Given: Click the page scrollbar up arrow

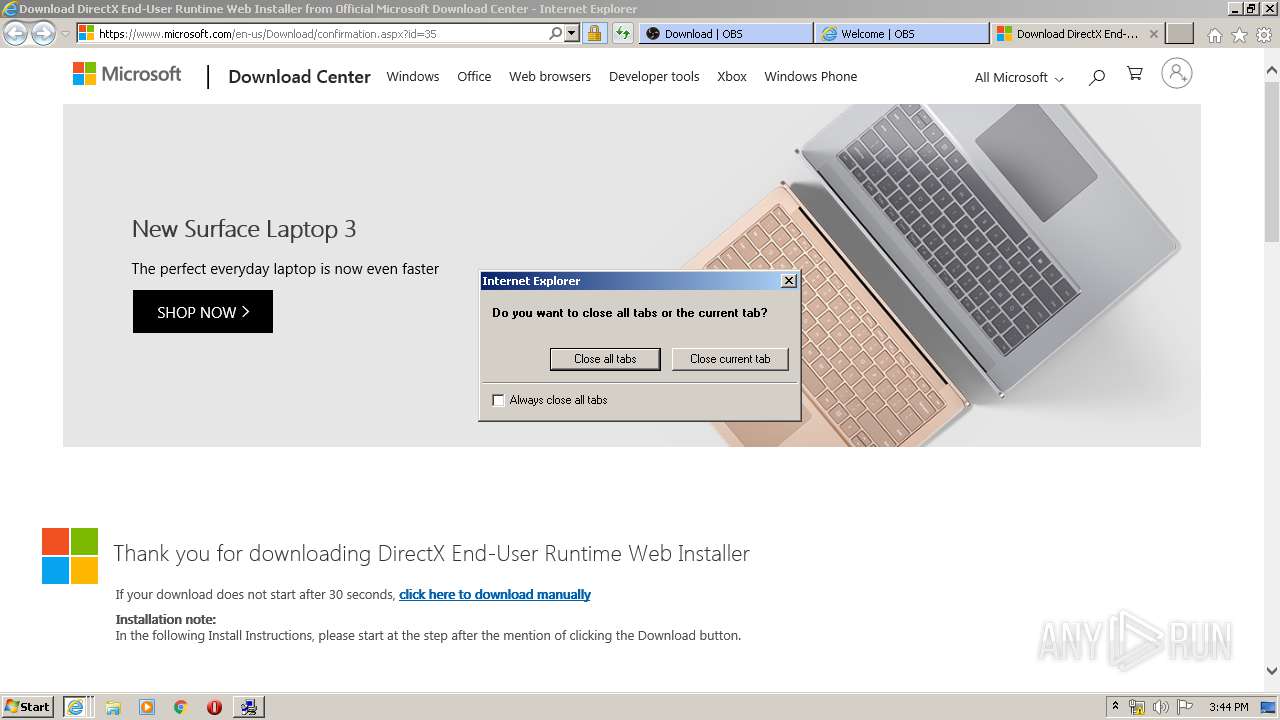Looking at the screenshot, I should click(1272, 71).
